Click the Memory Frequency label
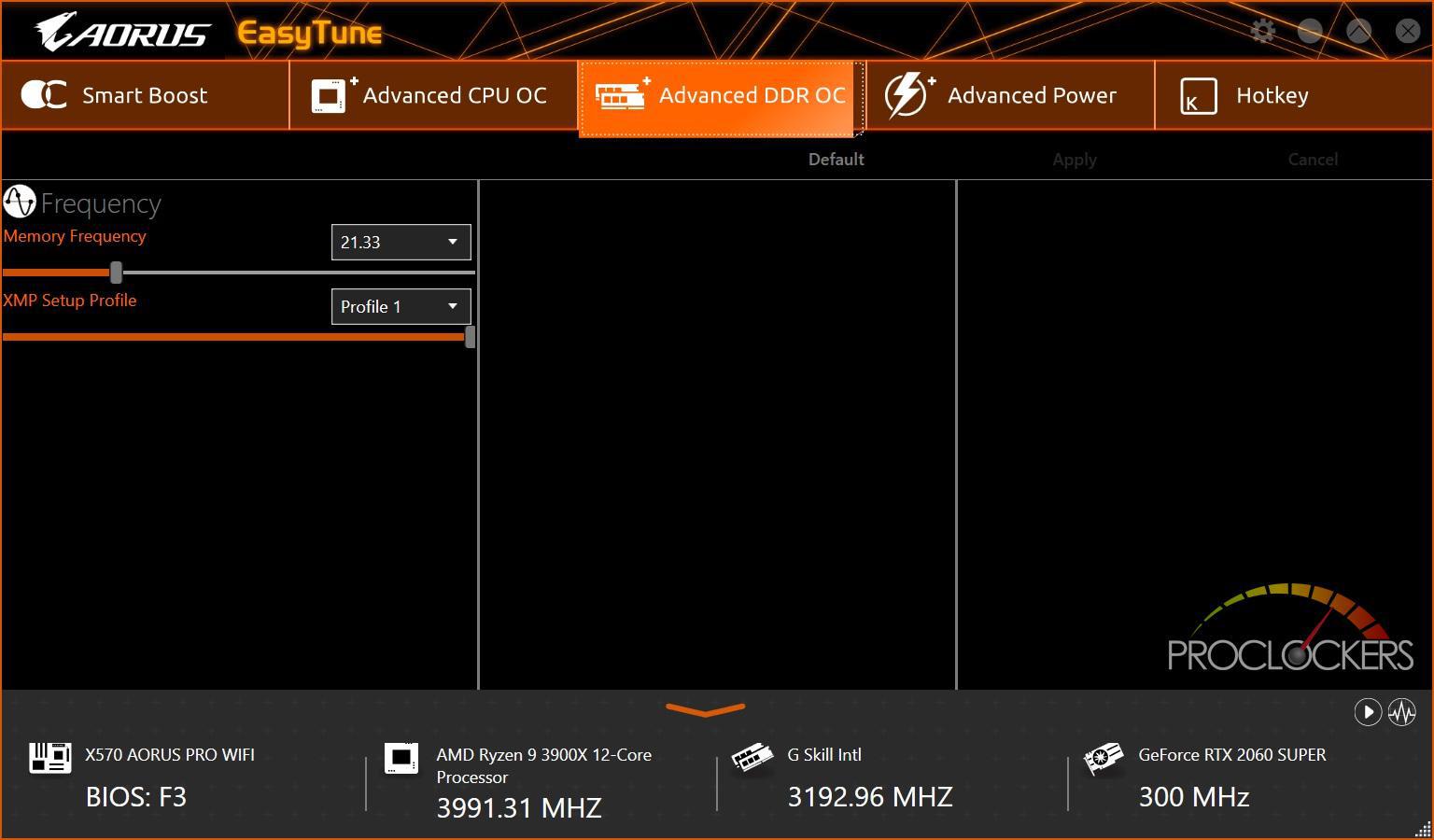This screenshot has width=1434, height=840. [75, 236]
